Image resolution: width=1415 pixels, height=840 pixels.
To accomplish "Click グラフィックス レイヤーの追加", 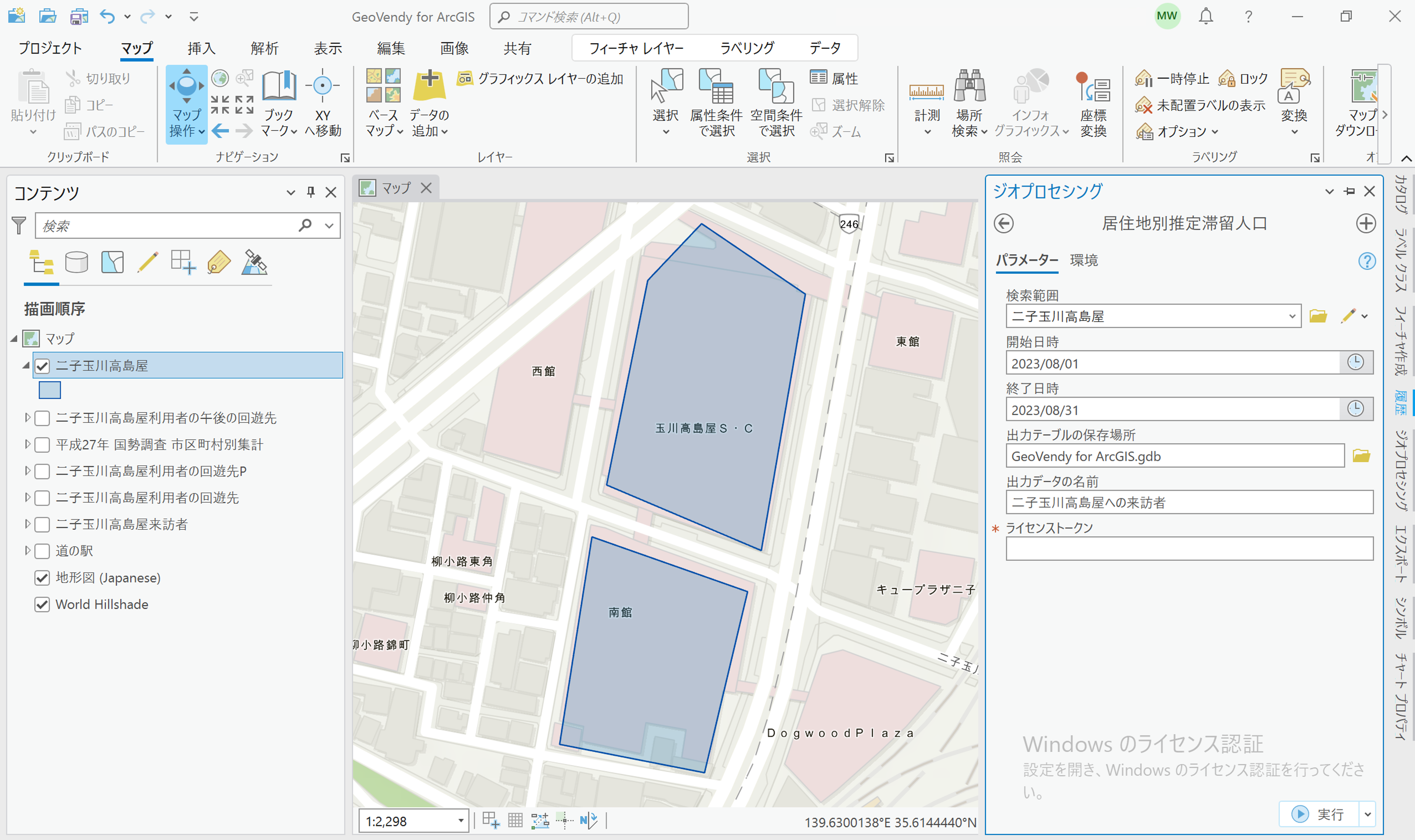I will (x=540, y=79).
